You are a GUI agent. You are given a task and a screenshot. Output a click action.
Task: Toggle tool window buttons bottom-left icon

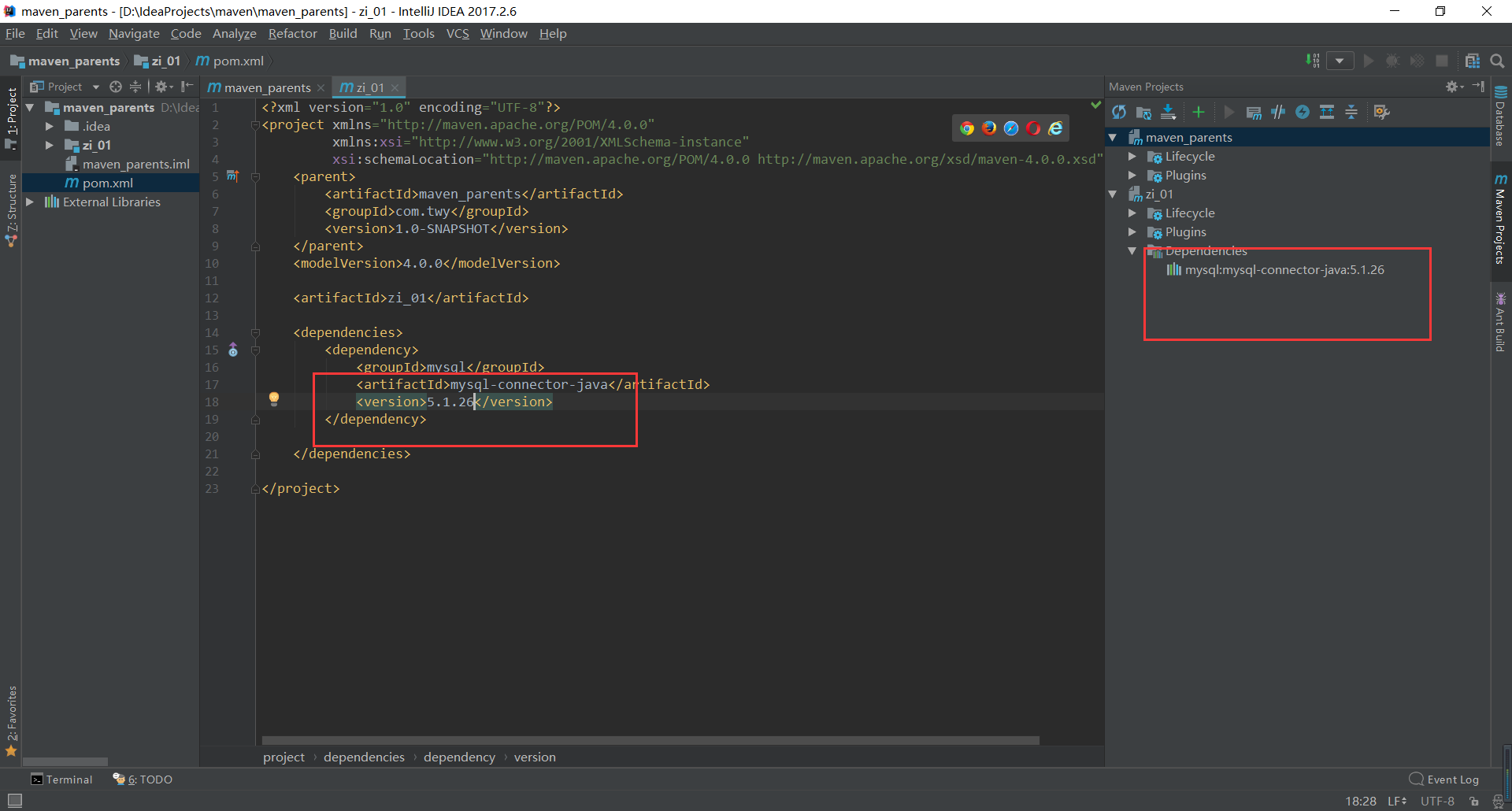(14, 801)
